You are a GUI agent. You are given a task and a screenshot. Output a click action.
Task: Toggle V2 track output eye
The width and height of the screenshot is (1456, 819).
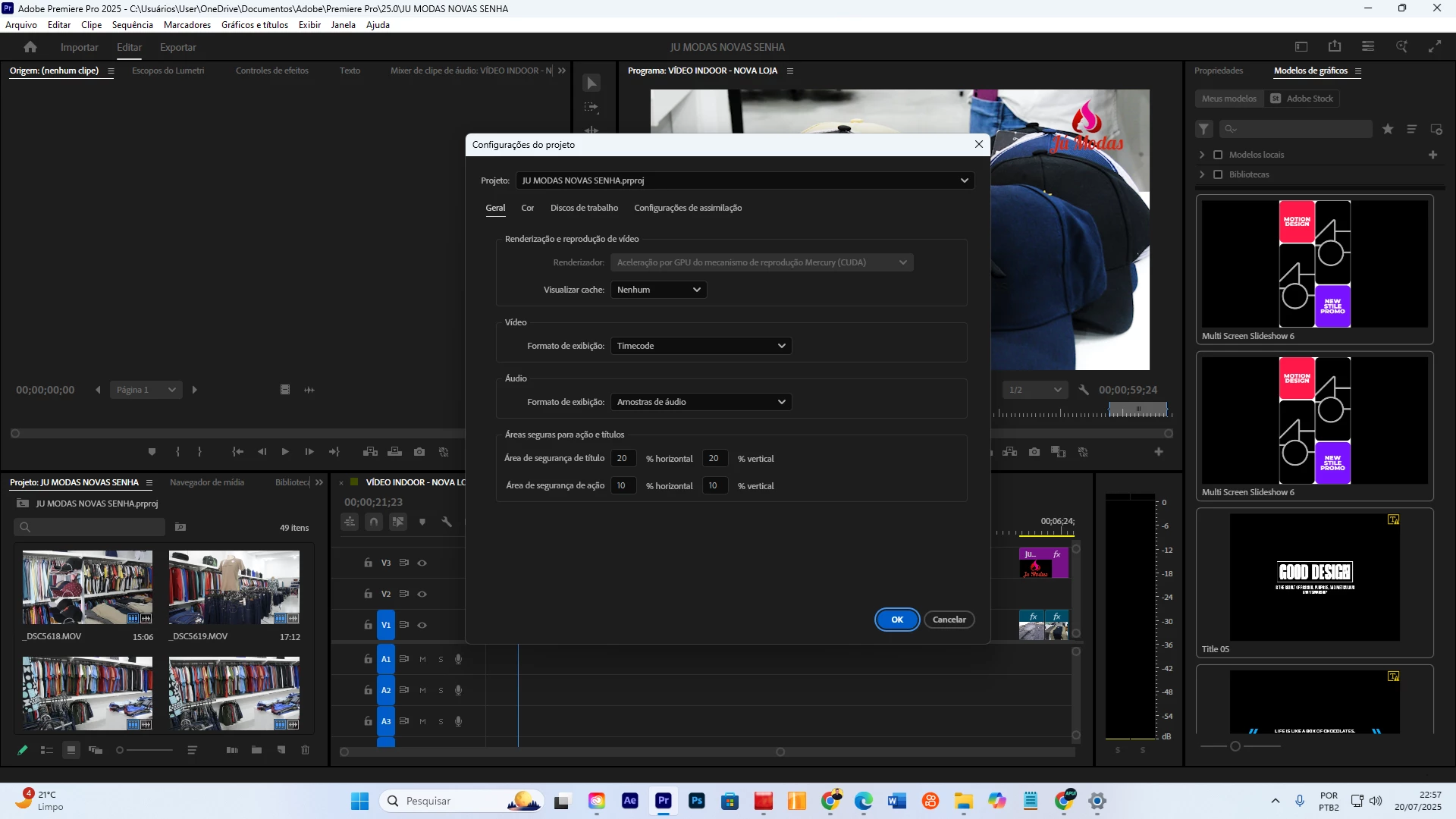(x=422, y=594)
